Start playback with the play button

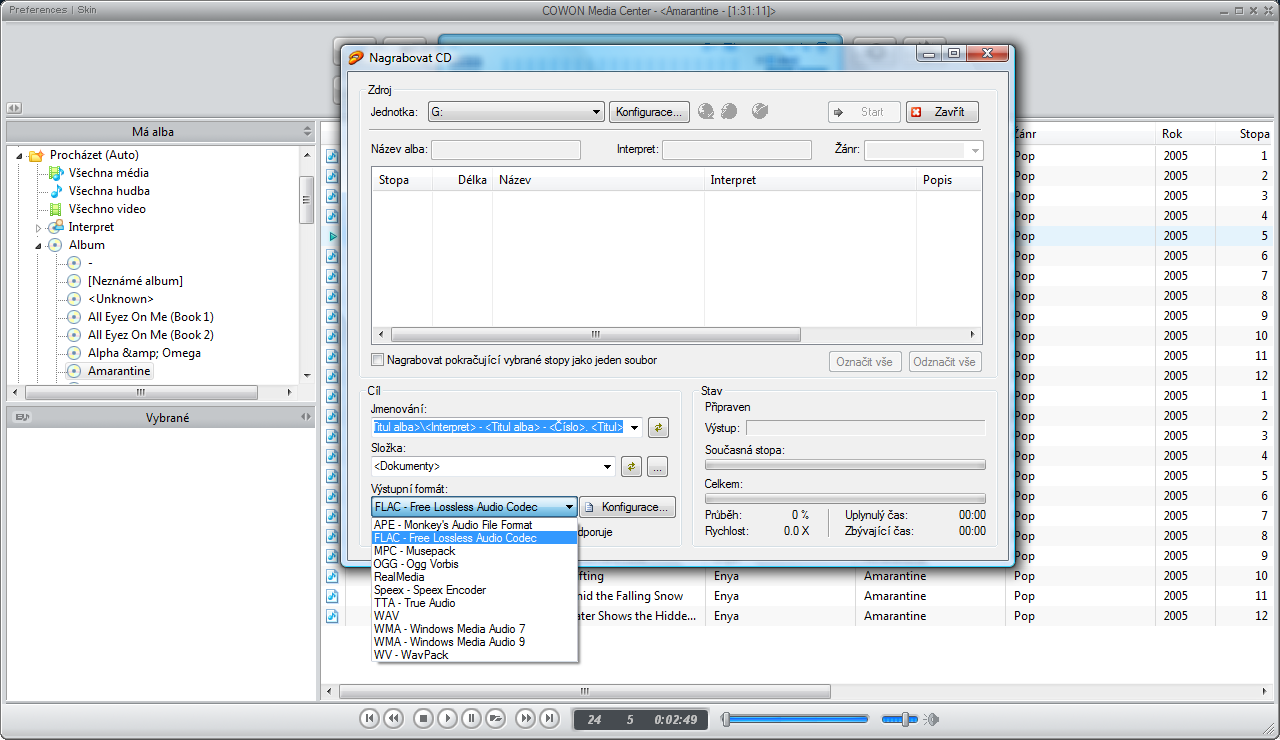(447, 718)
